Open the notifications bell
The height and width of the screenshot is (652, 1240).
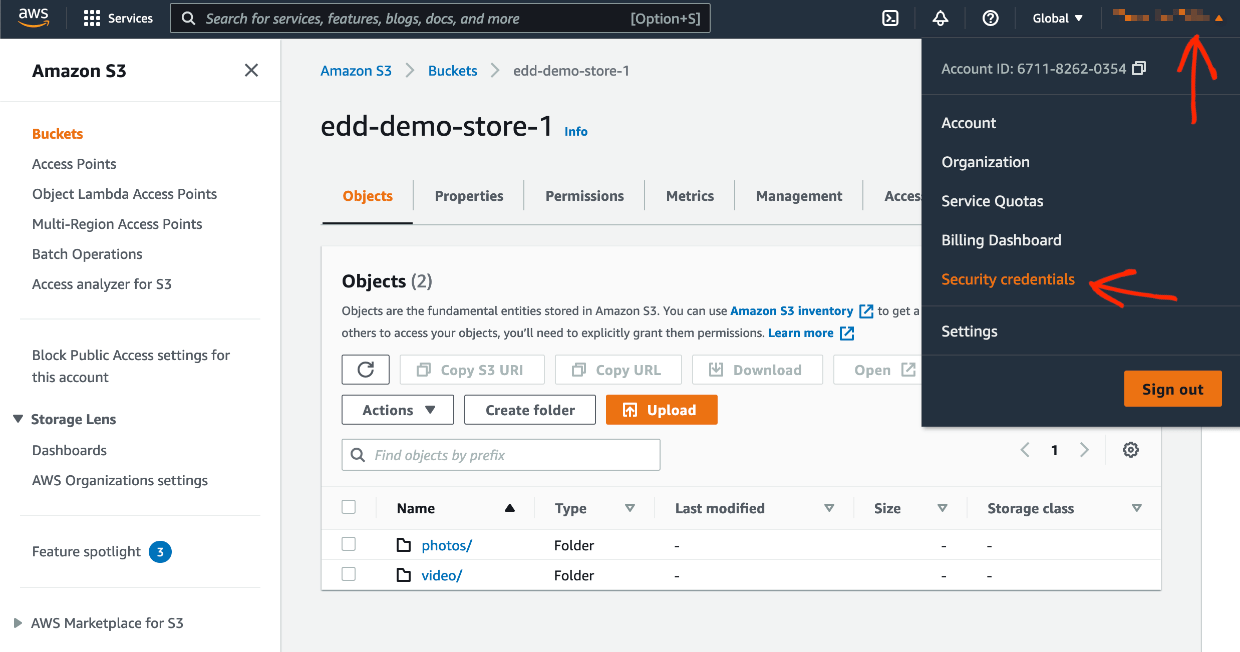point(940,17)
